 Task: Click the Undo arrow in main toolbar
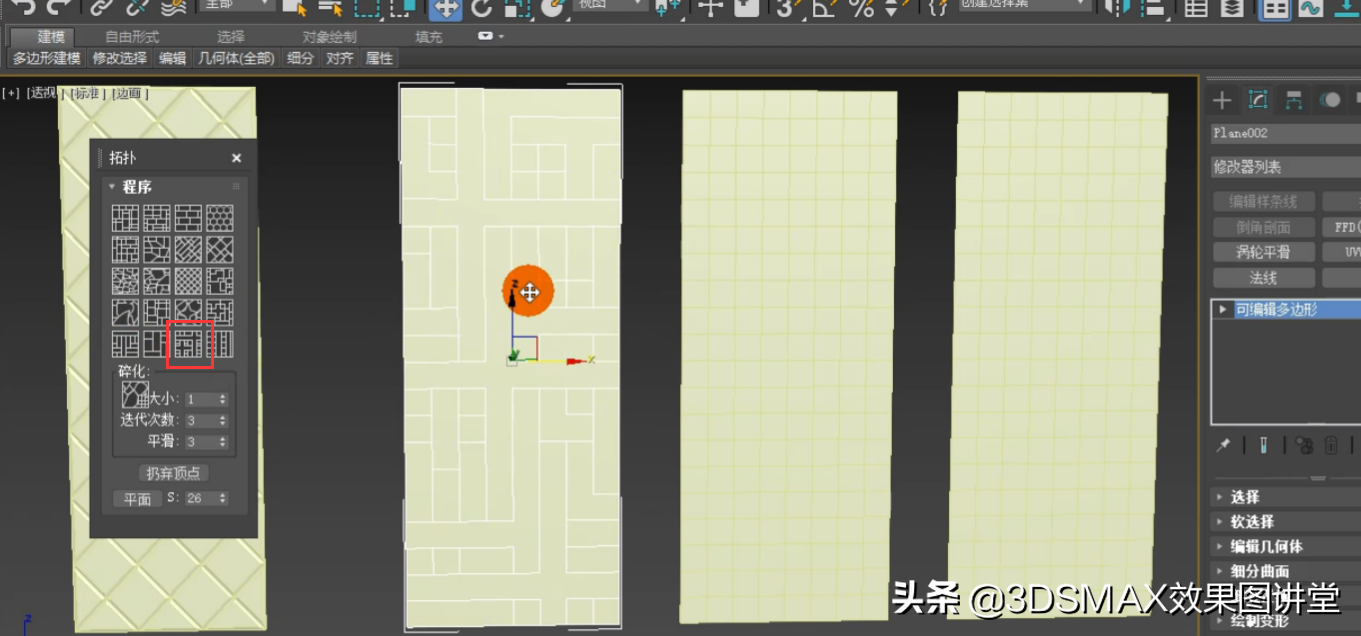pyautogui.click(x=22, y=7)
